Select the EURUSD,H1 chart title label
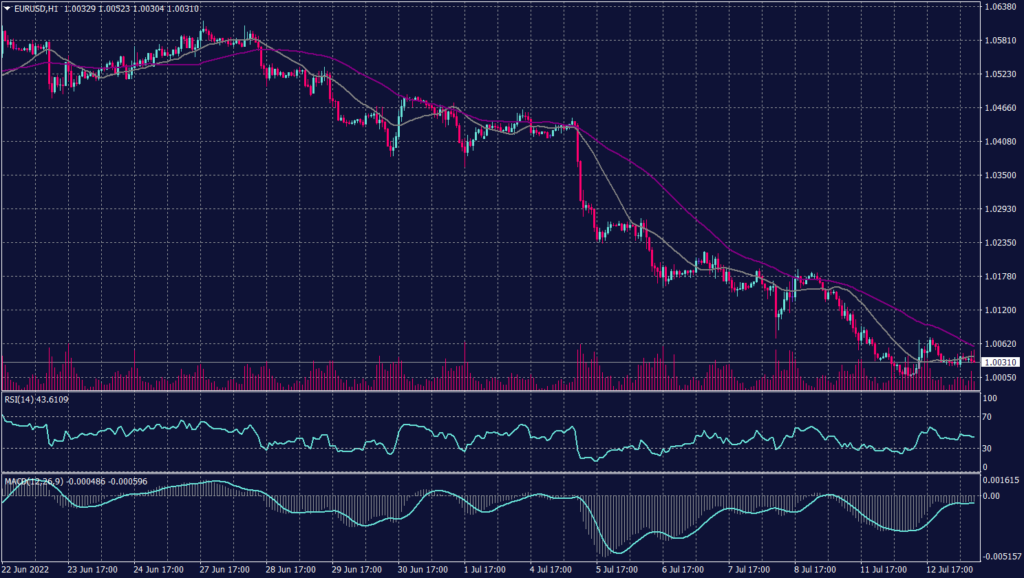 (35, 8)
